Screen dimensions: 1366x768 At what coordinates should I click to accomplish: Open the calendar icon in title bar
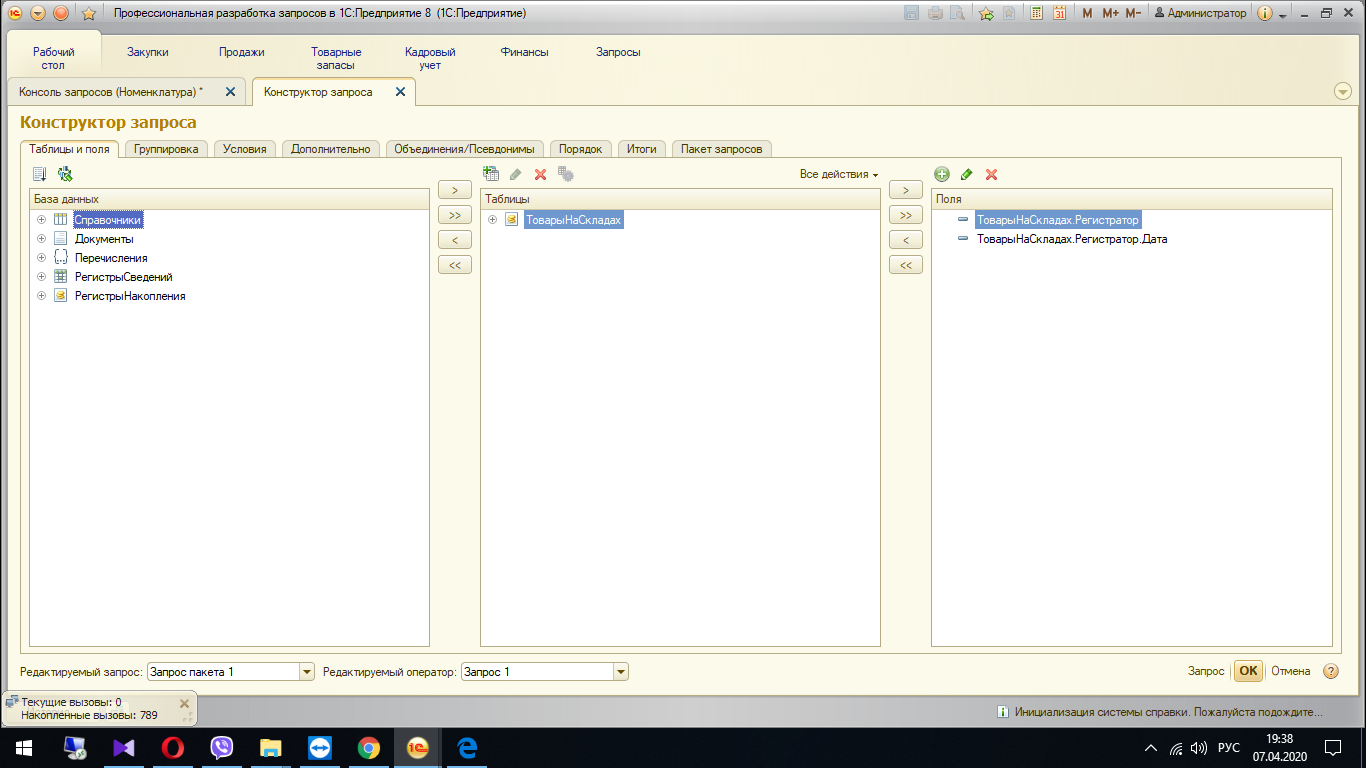point(1059,13)
